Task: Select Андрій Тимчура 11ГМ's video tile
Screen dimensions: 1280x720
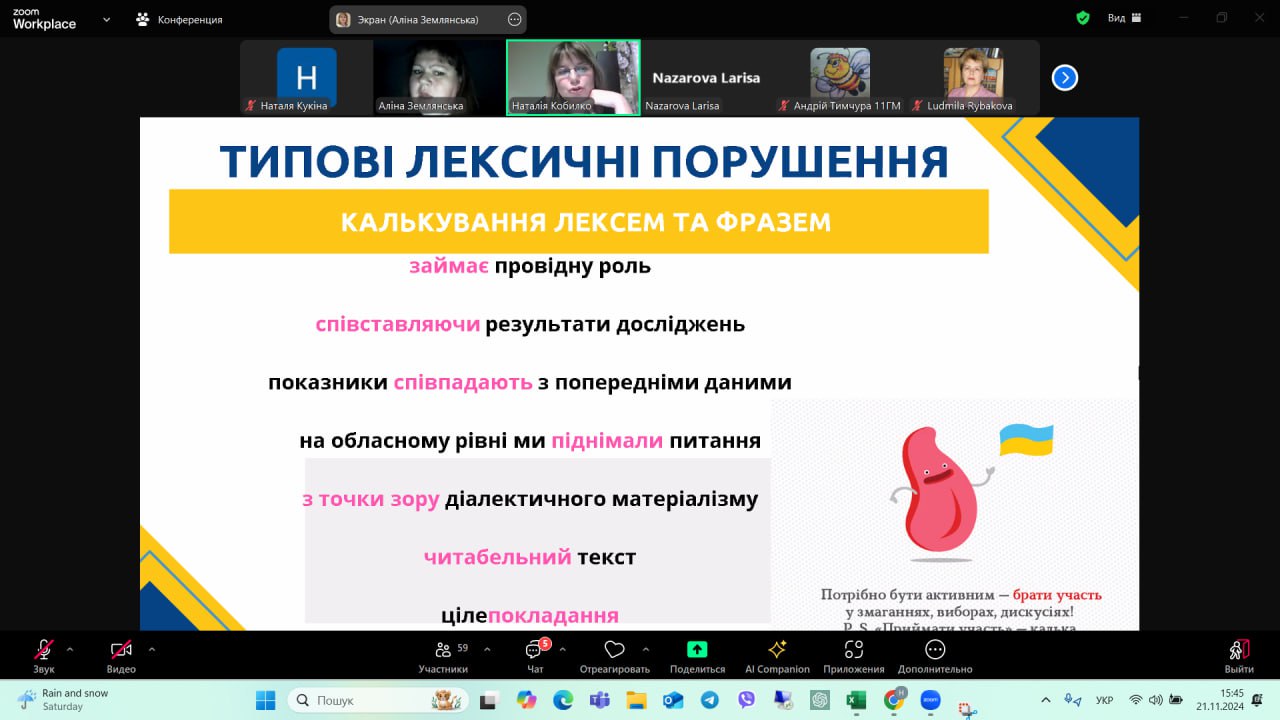Action: pos(840,77)
